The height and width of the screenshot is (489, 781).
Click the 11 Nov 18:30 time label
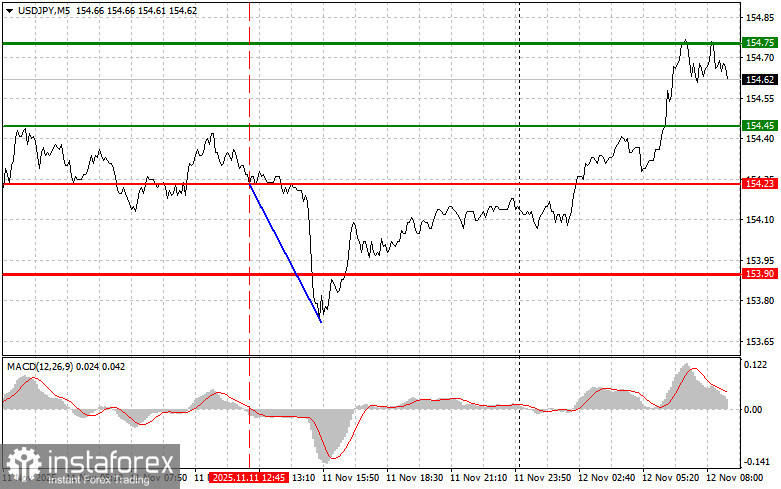414,478
